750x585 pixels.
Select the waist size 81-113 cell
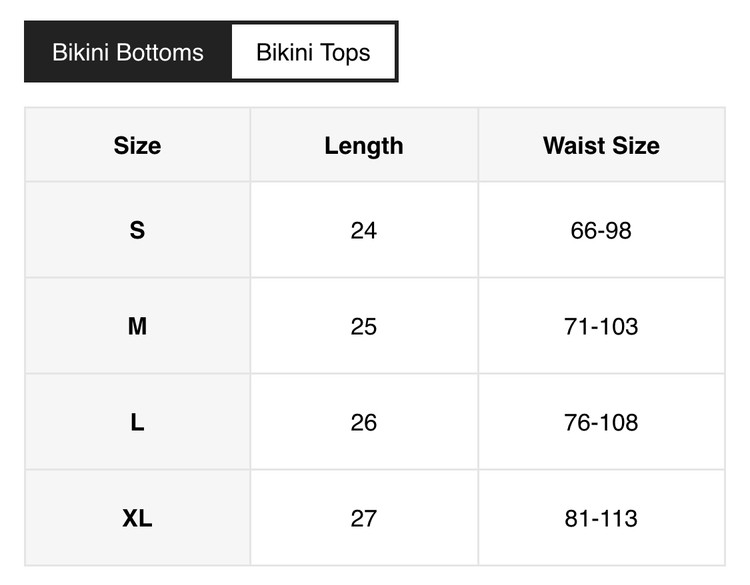click(x=601, y=519)
